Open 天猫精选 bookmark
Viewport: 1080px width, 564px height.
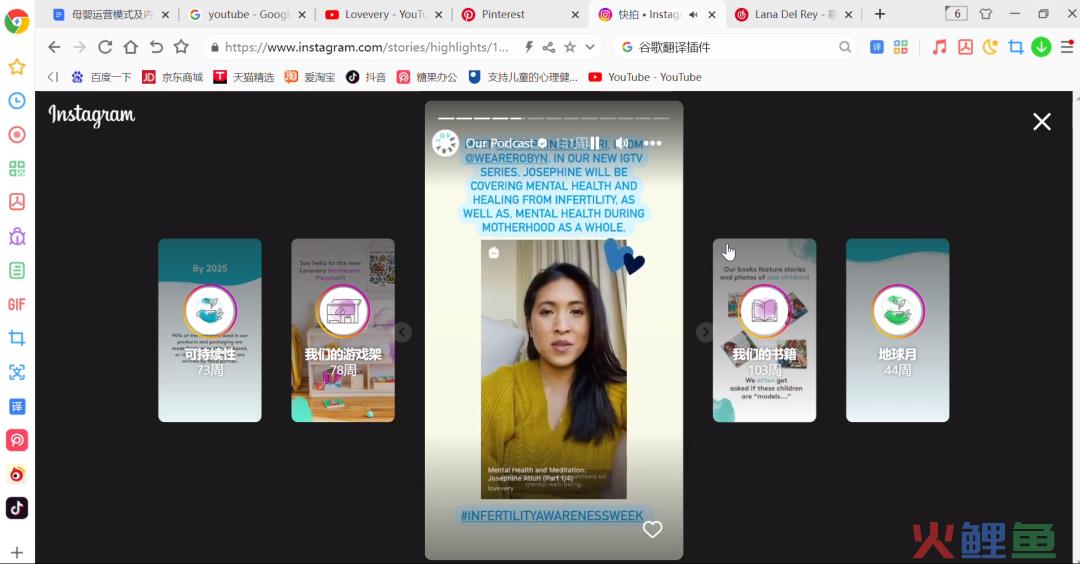point(244,77)
